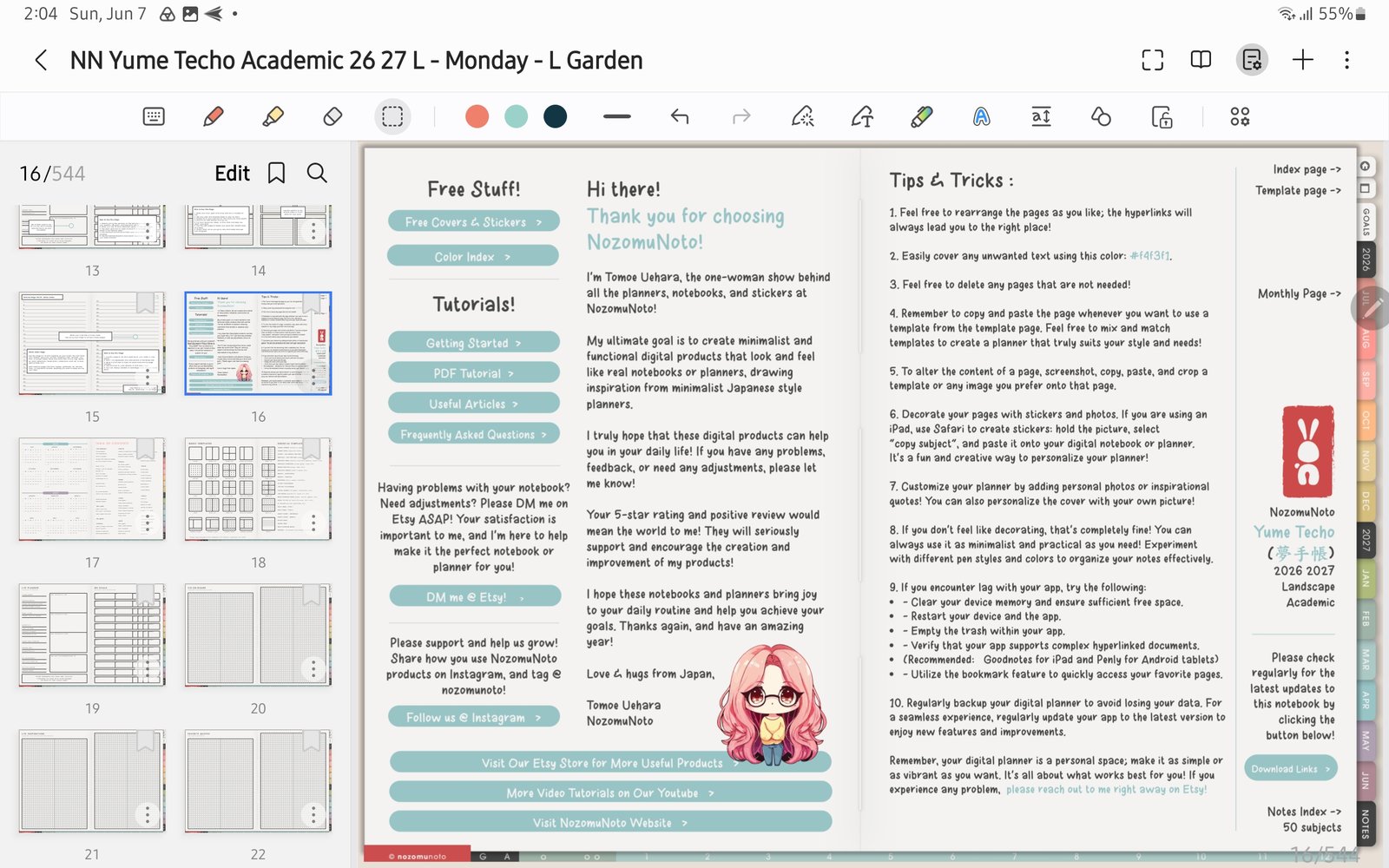
Task: Search pages with magnifier icon
Action: point(317,174)
